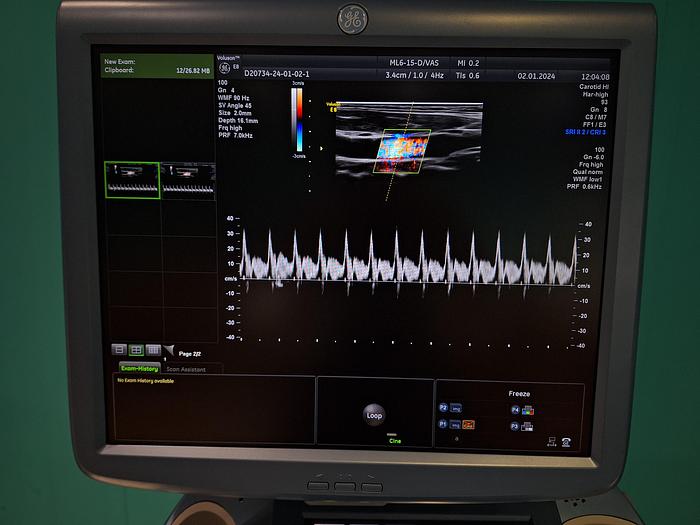This screenshot has height=525, width=700.
Task: Click the 'No Exam History available' message
Action: coord(146,381)
